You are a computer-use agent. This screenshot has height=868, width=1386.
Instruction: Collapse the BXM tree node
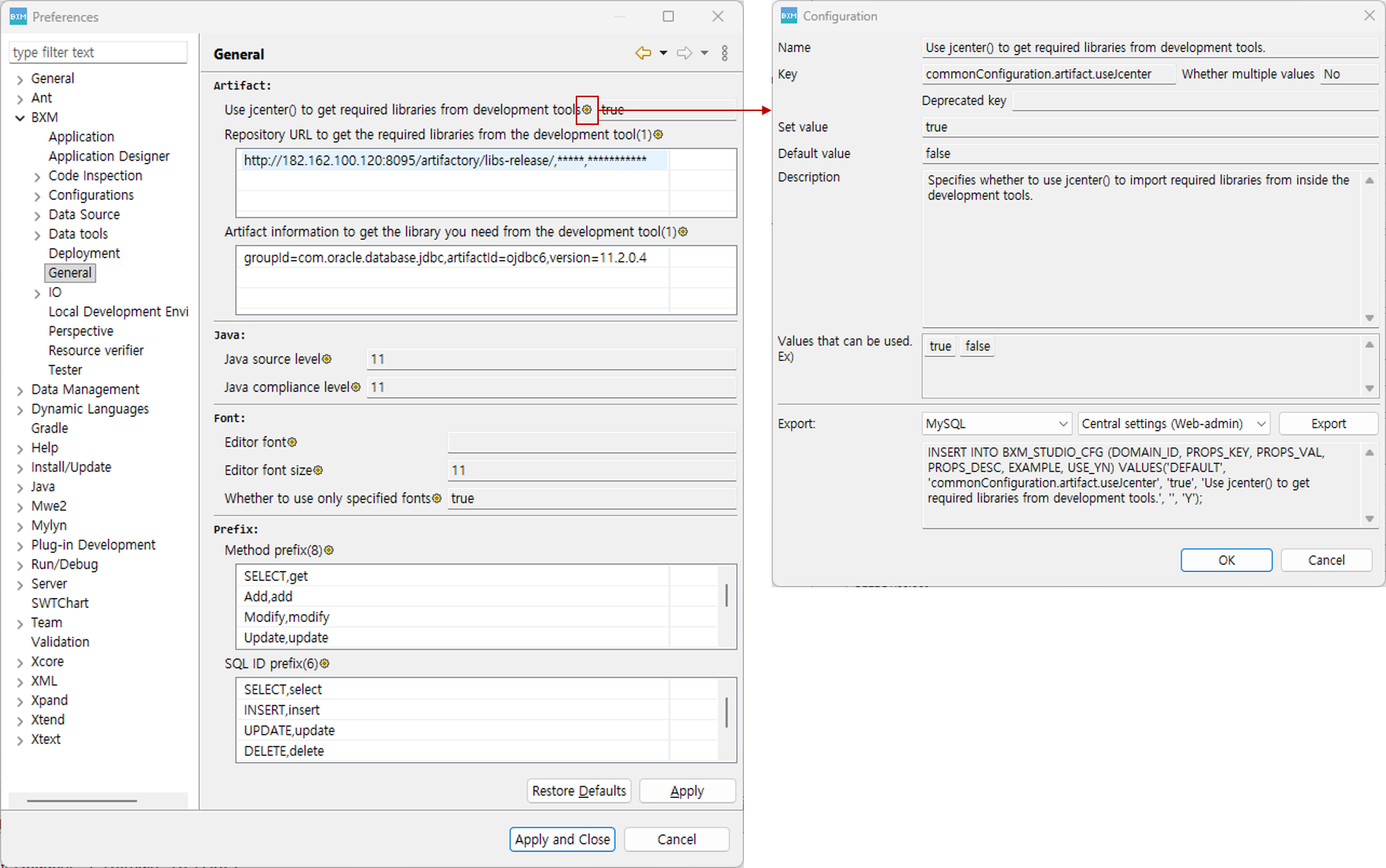(x=20, y=118)
